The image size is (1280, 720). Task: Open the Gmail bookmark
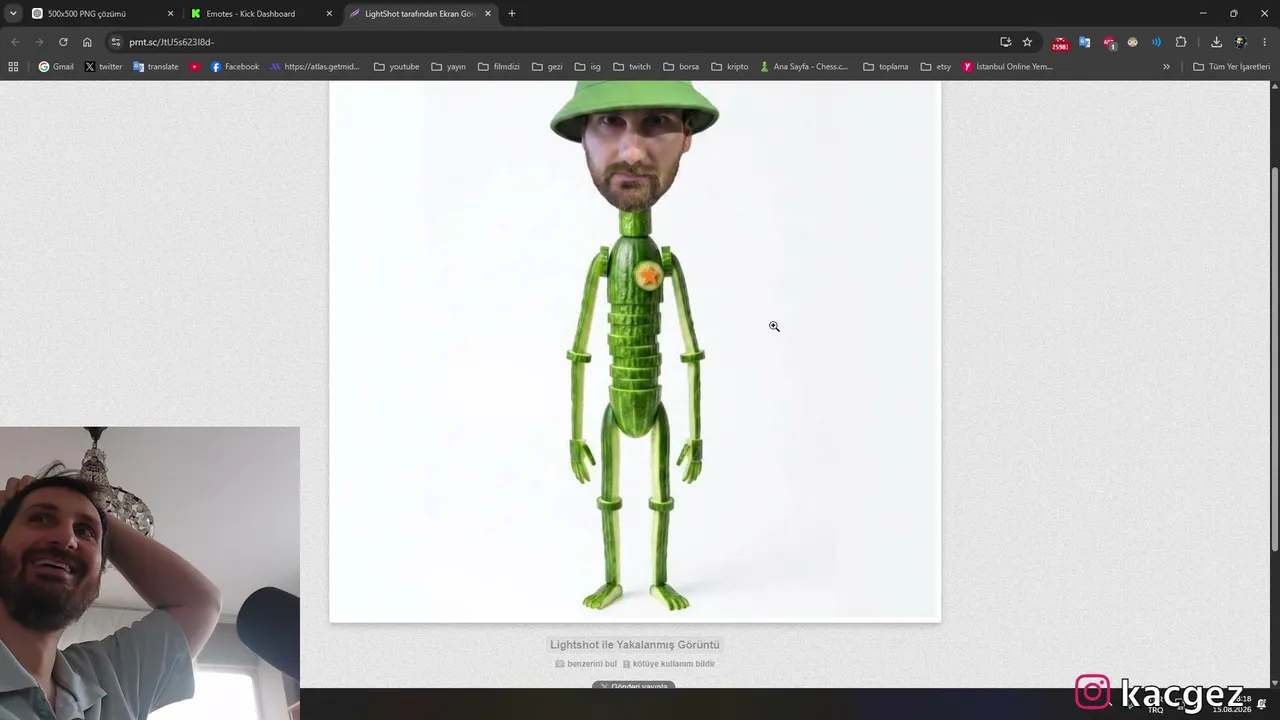pos(56,67)
